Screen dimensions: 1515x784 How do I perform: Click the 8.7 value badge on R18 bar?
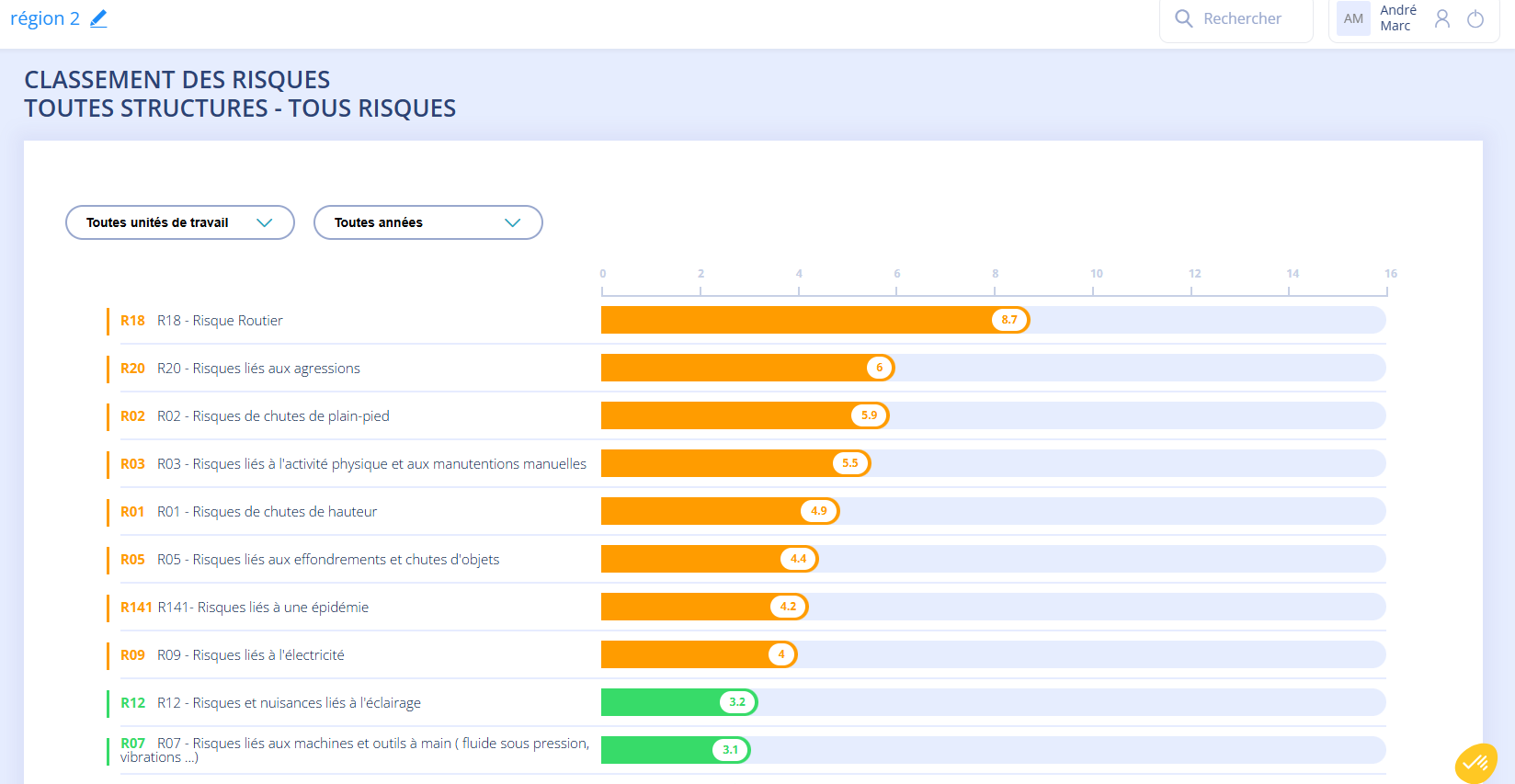pos(1009,320)
